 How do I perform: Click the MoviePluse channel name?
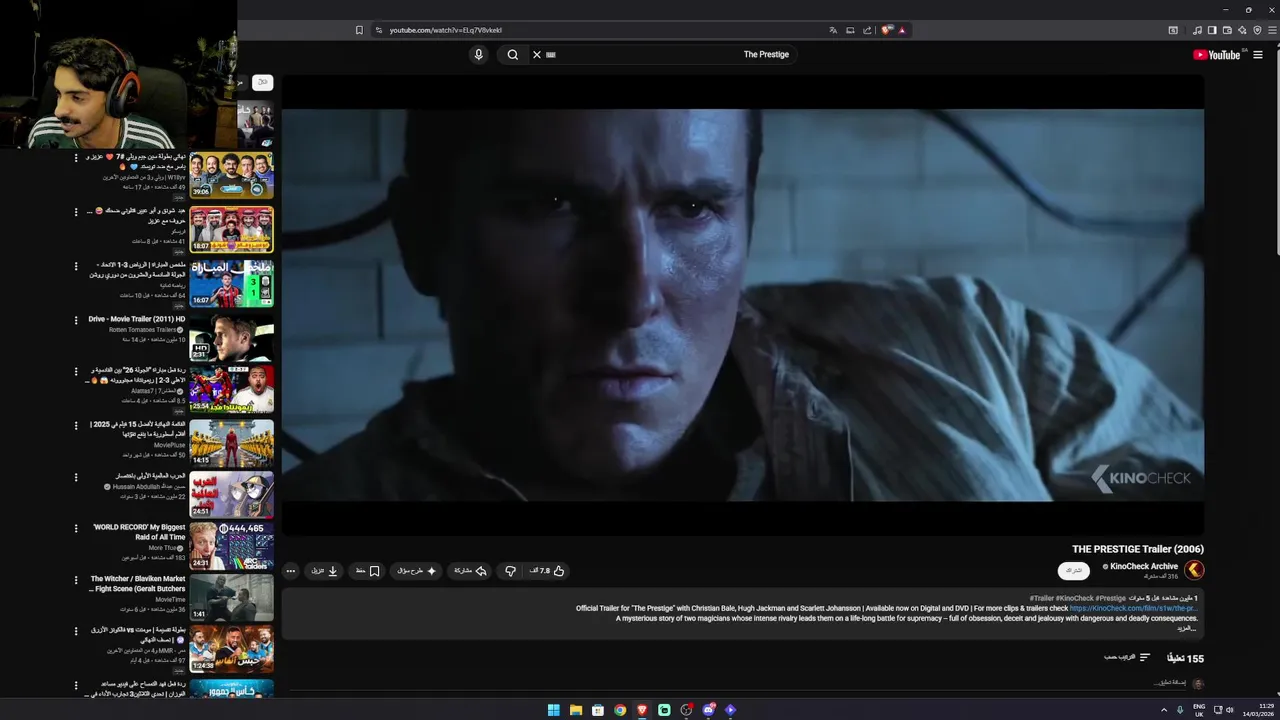[170, 445]
